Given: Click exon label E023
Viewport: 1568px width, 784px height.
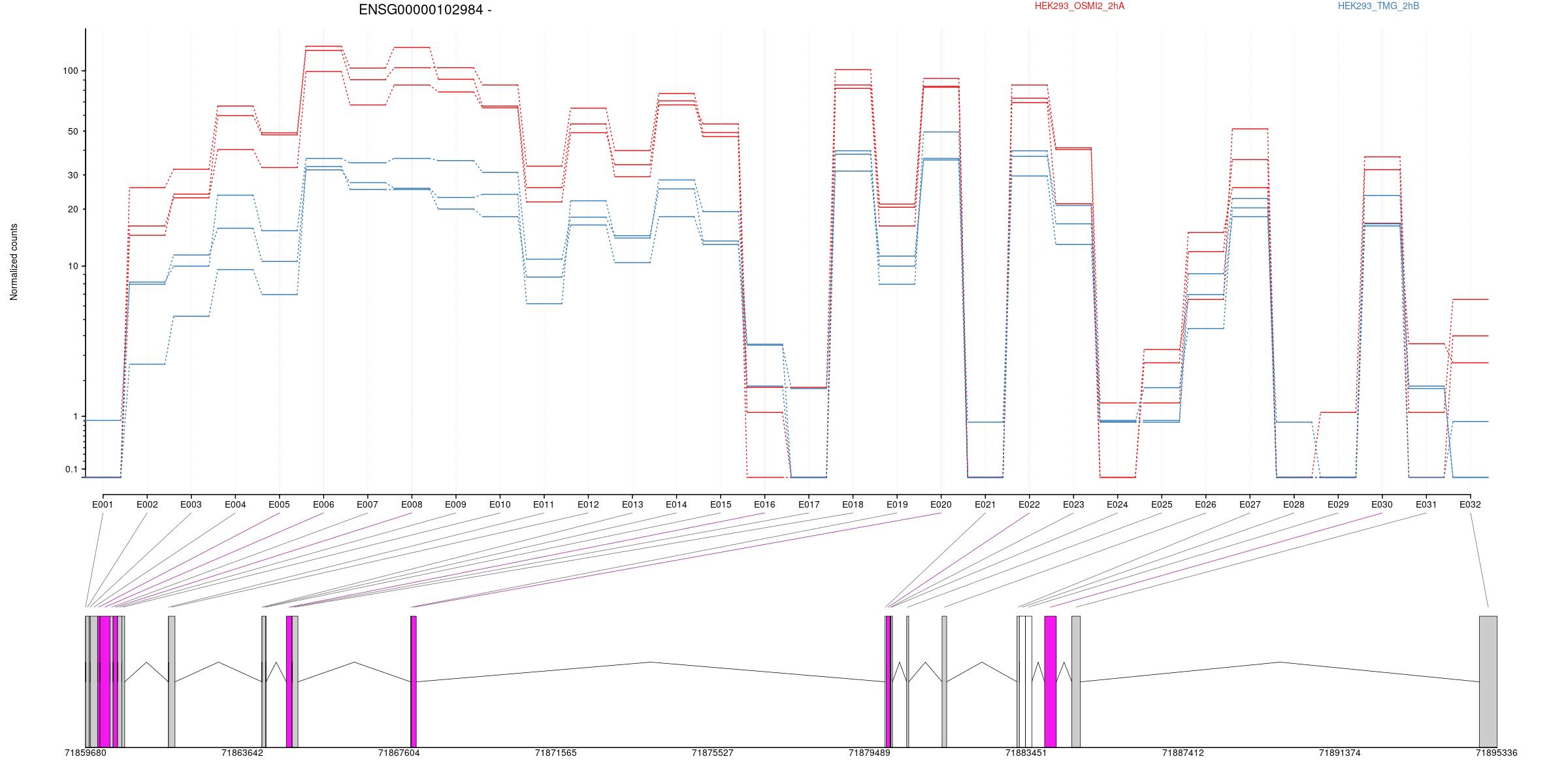Looking at the screenshot, I should 1073,504.
